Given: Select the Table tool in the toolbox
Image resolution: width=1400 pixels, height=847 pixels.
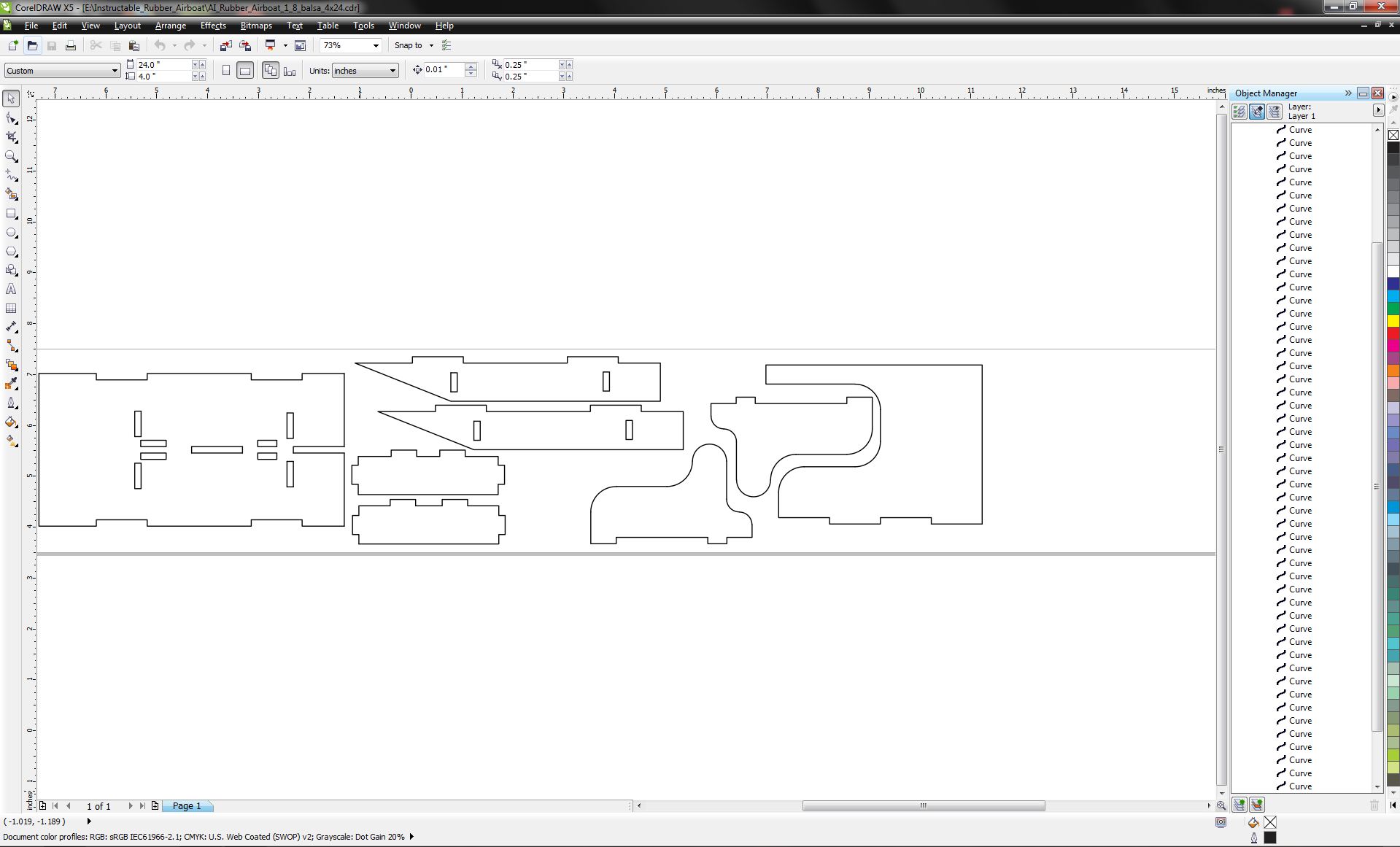Looking at the screenshot, I should tap(11, 309).
